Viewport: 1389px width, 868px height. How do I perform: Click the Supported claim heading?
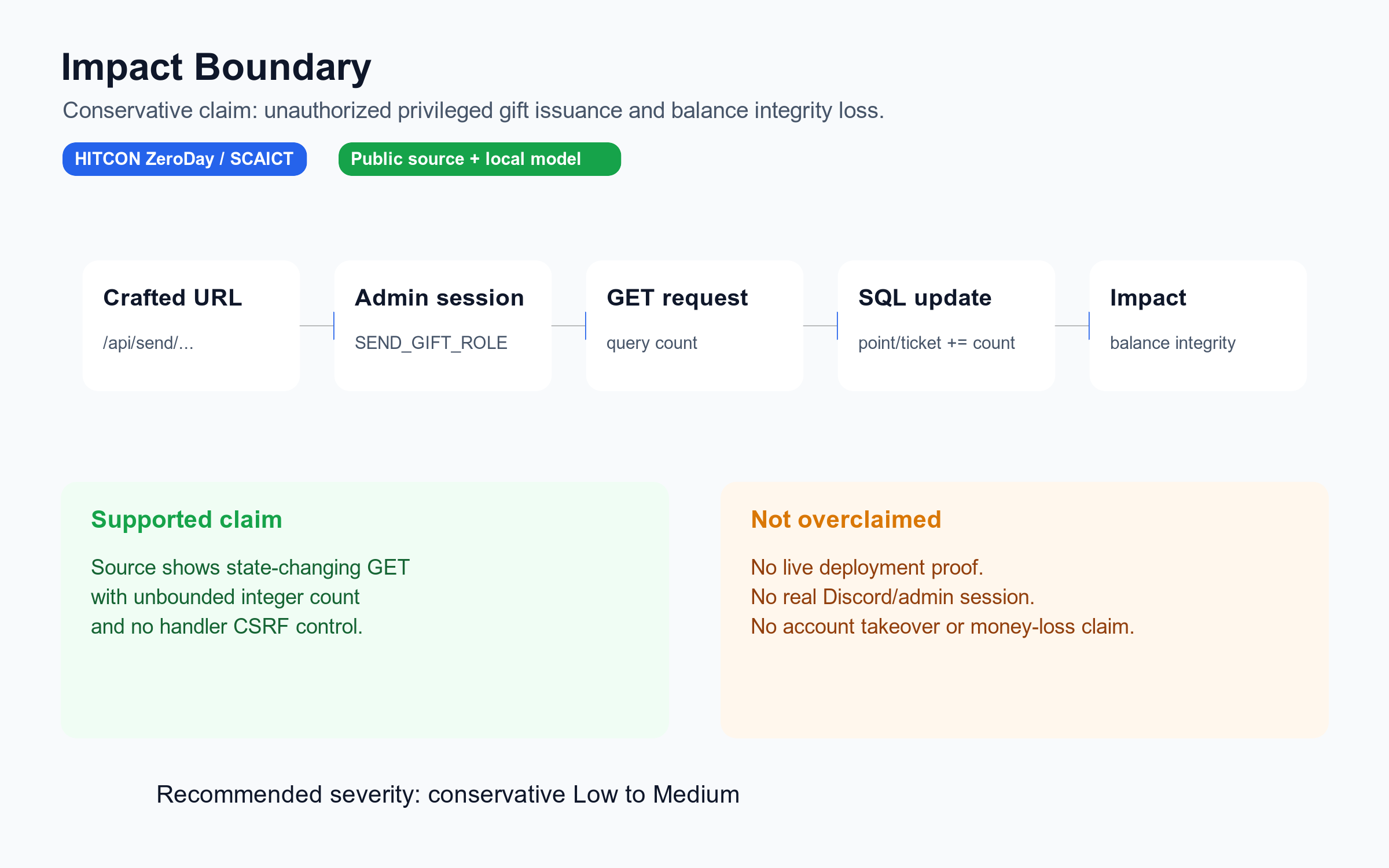pos(186,520)
